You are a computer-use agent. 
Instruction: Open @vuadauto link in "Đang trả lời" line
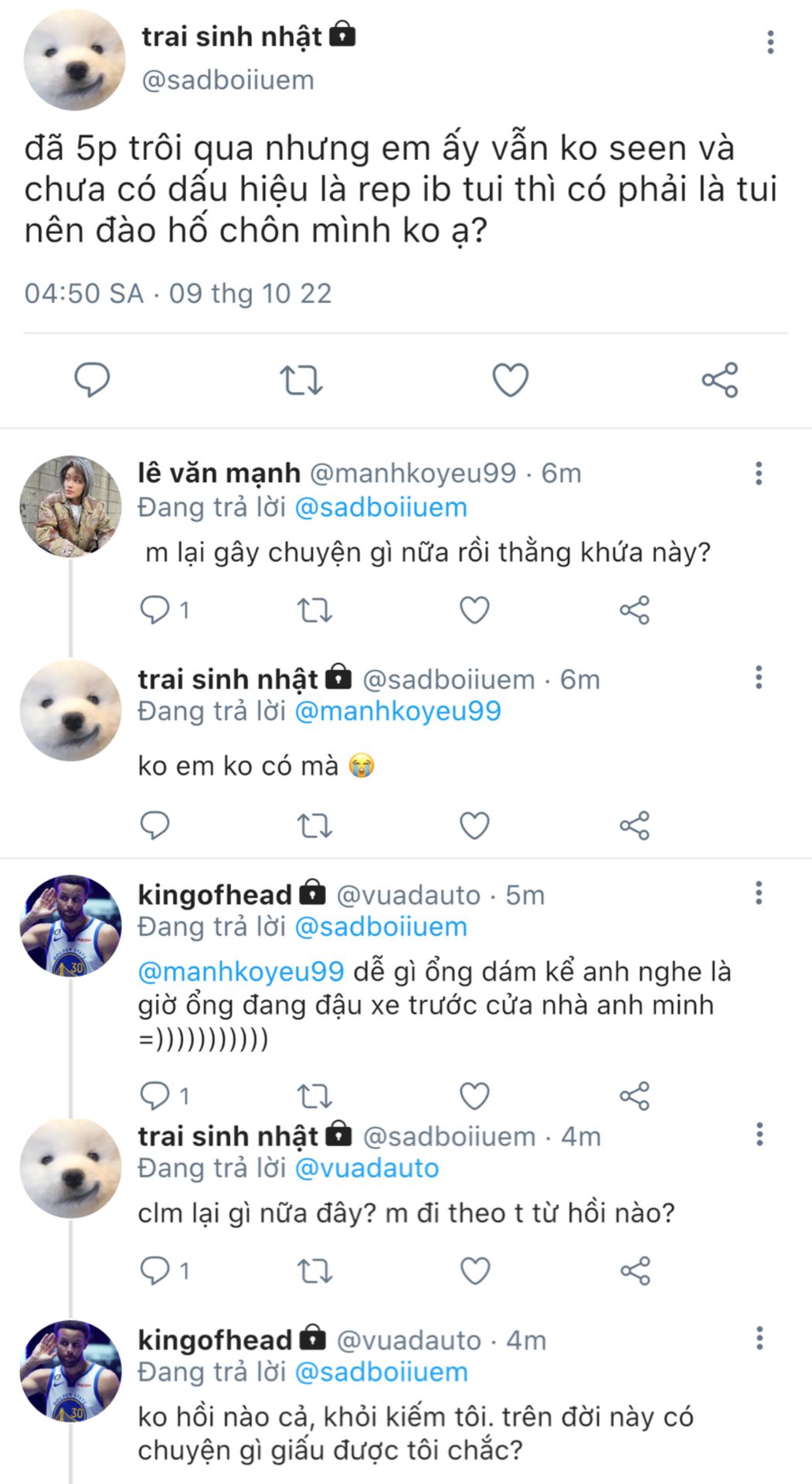[367, 1168]
